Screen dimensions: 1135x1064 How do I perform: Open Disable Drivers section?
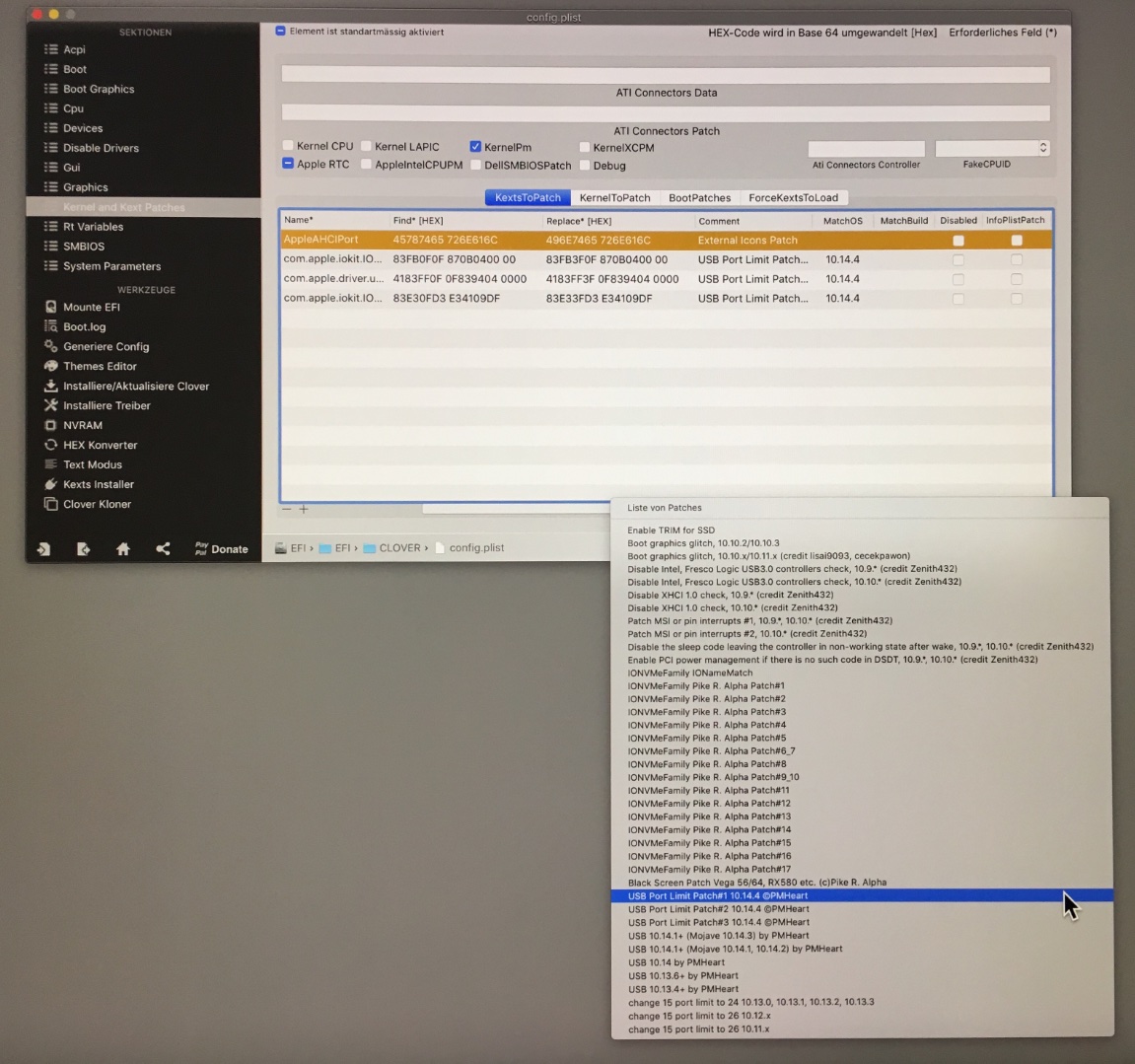pos(101,148)
